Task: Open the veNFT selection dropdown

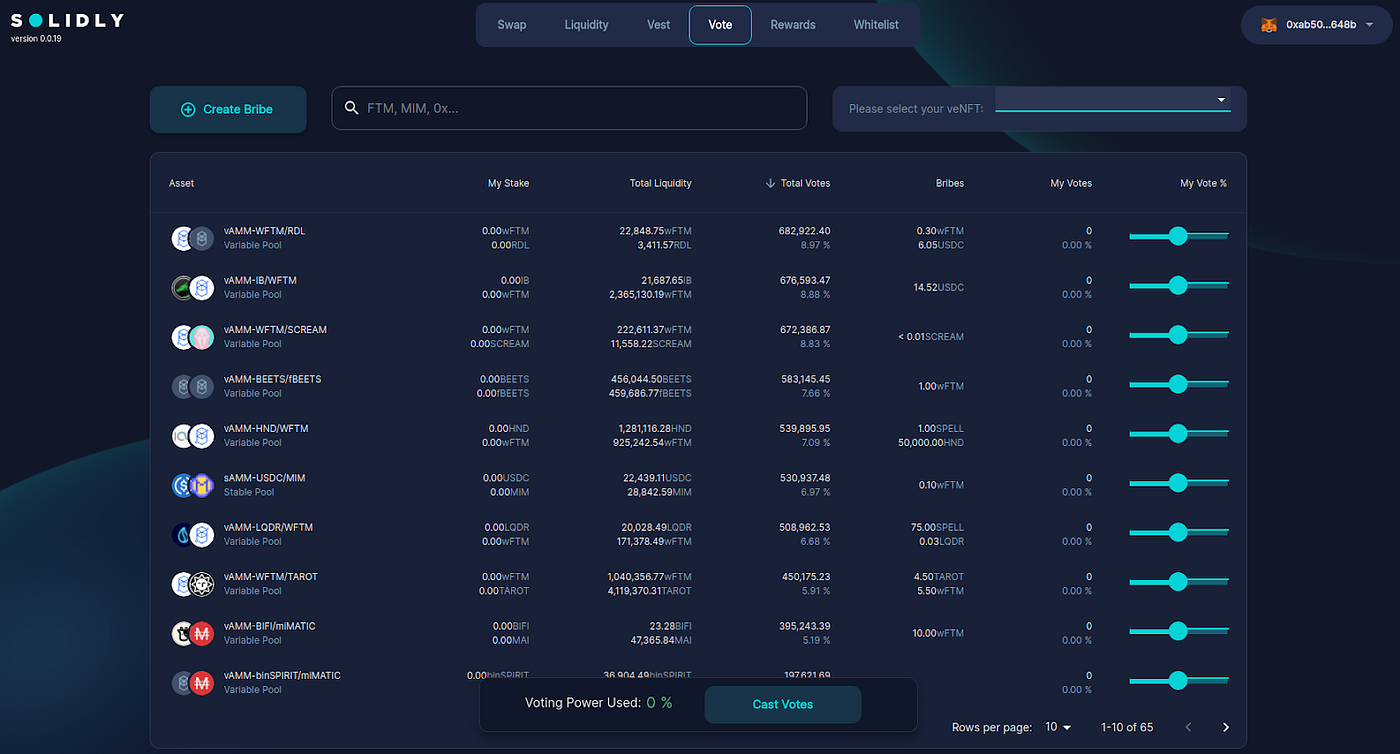Action: tap(1219, 100)
